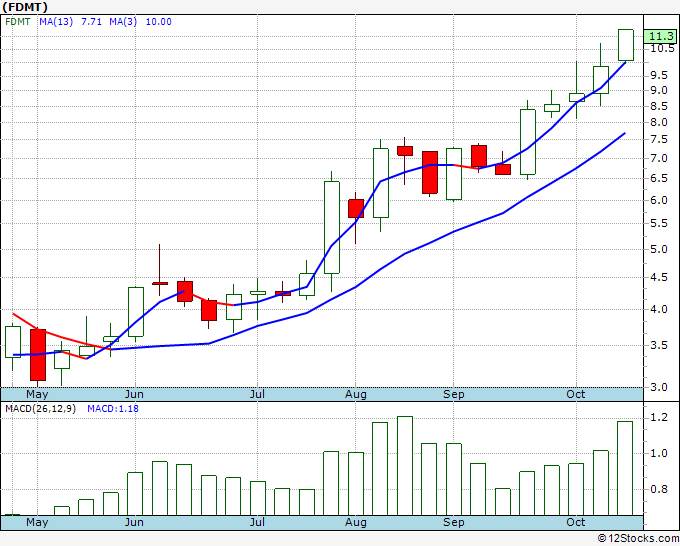Click the 6.0 price axis label
The height and width of the screenshot is (546, 680).
[x=659, y=200]
